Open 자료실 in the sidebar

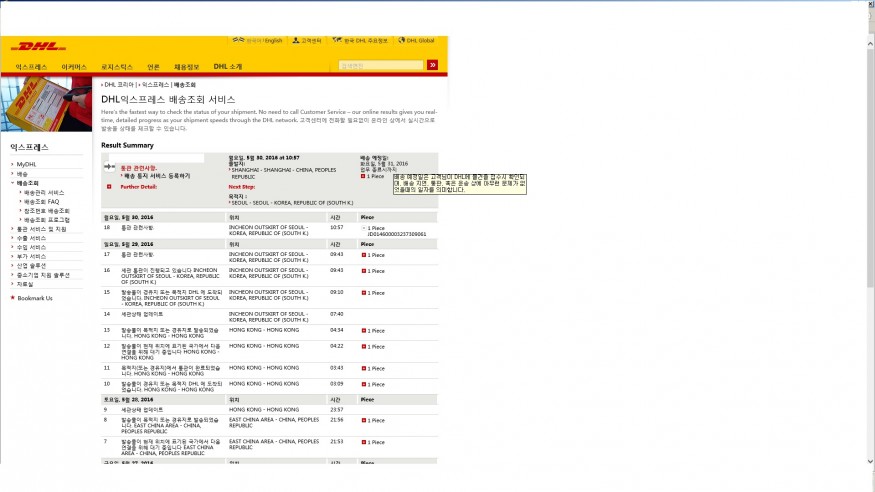click(x=25, y=284)
